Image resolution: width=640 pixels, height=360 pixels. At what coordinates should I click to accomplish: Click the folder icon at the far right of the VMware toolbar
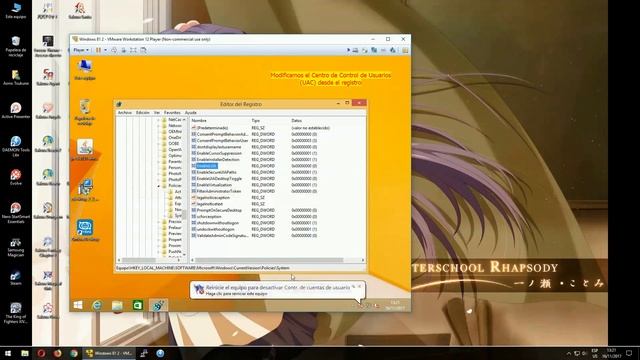coord(405,50)
